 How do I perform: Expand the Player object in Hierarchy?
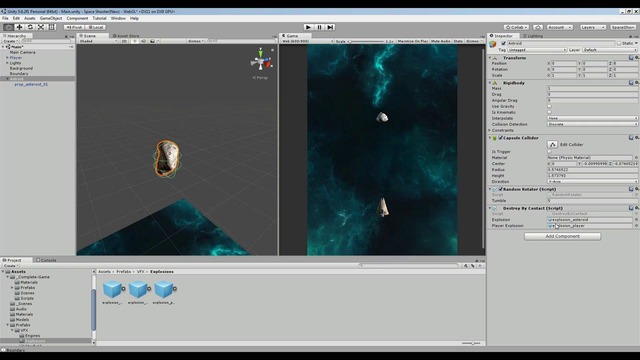tap(7, 58)
